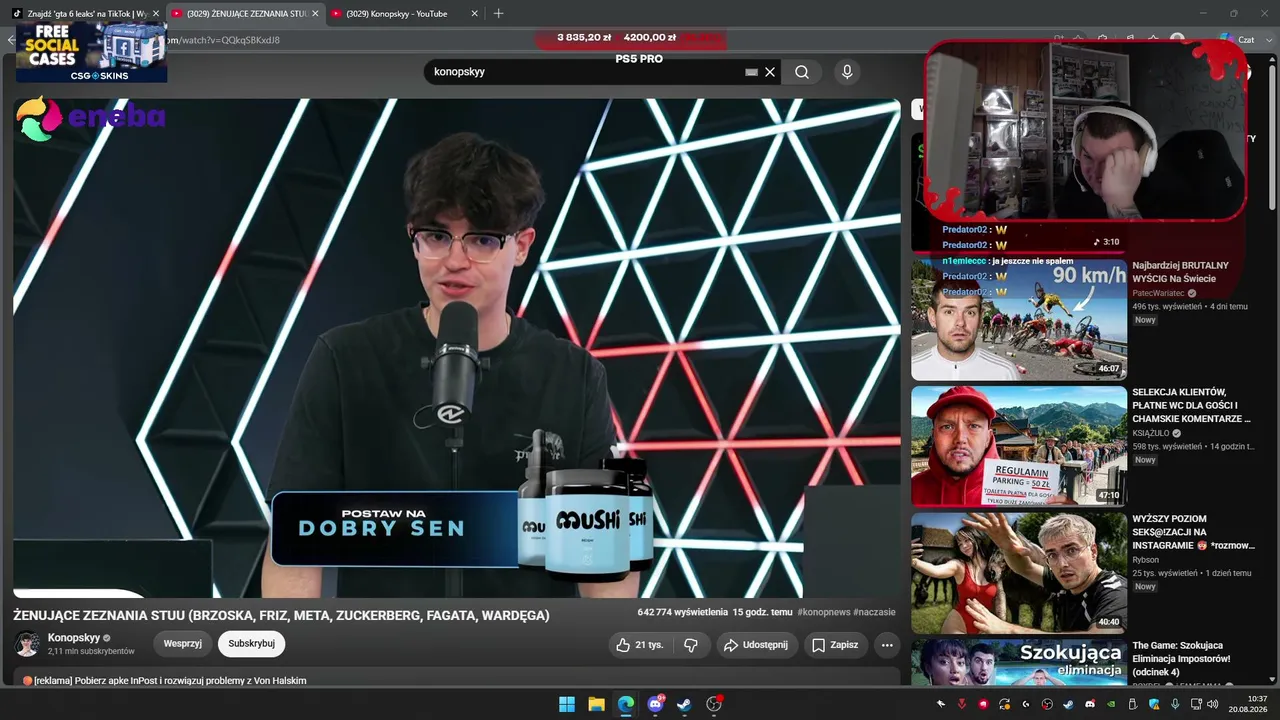The height and width of the screenshot is (720, 1280).
Task: Click the YouTube search magnifier button
Action: 802,72
